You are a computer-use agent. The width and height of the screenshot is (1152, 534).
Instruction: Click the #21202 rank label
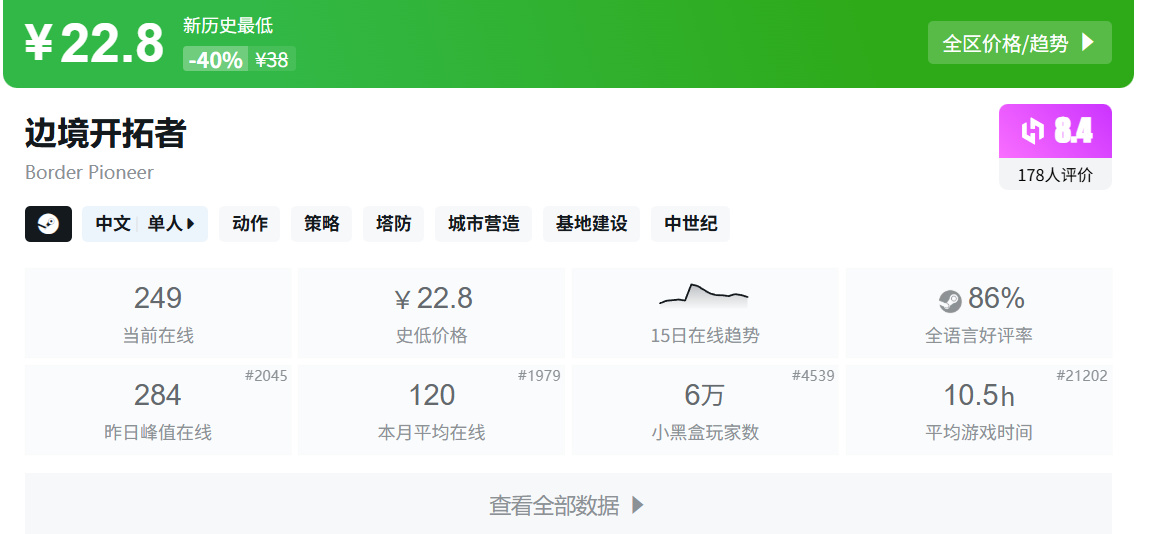point(1081,376)
